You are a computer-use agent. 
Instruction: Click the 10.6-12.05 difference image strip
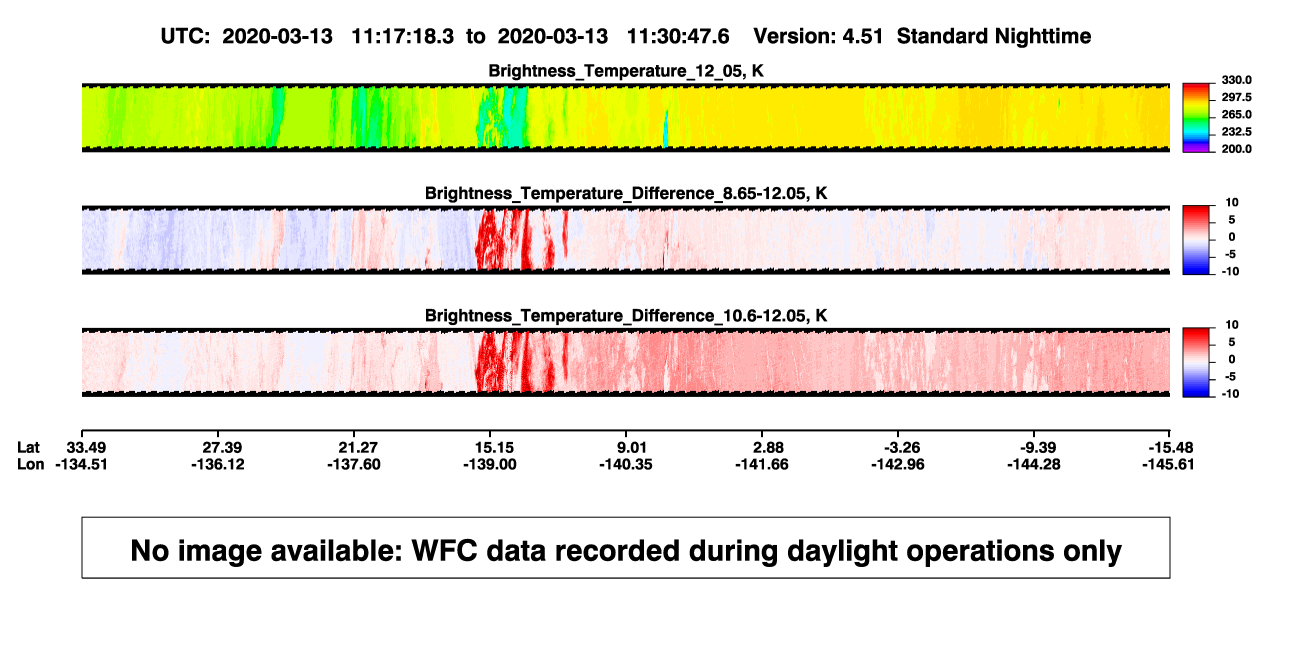tap(626, 362)
